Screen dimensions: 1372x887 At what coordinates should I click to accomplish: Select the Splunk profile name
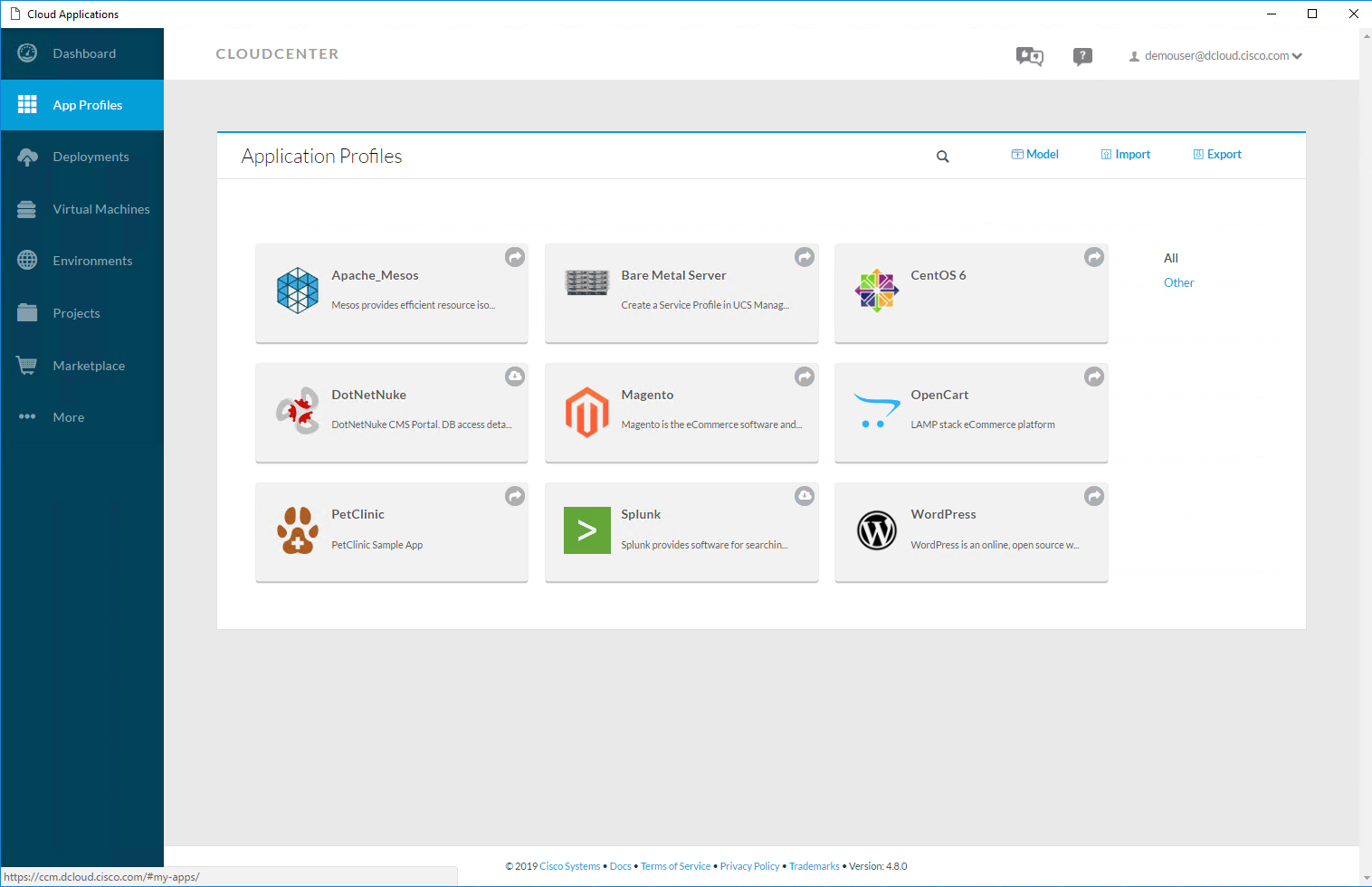coord(641,514)
